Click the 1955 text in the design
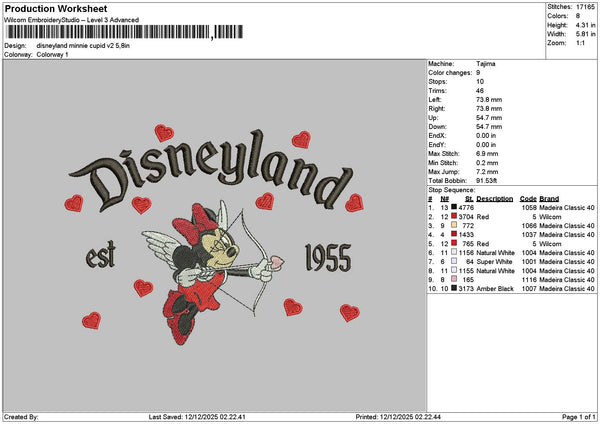The height and width of the screenshot is (424, 600). coord(326,258)
